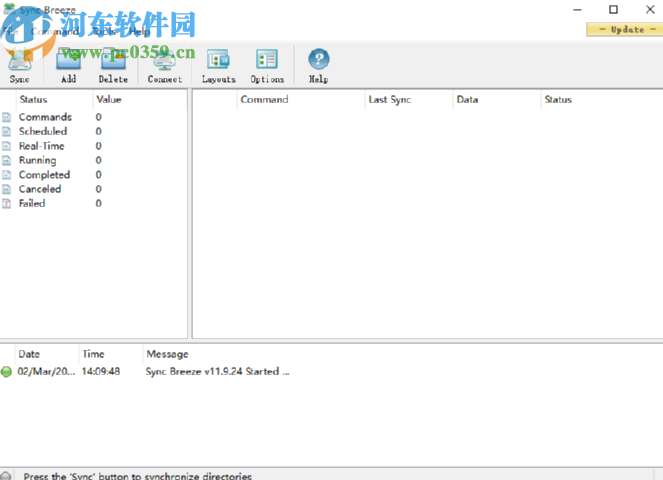The width and height of the screenshot is (663, 480).
Task: Select the Completed status row
Action: [x=93, y=175]
